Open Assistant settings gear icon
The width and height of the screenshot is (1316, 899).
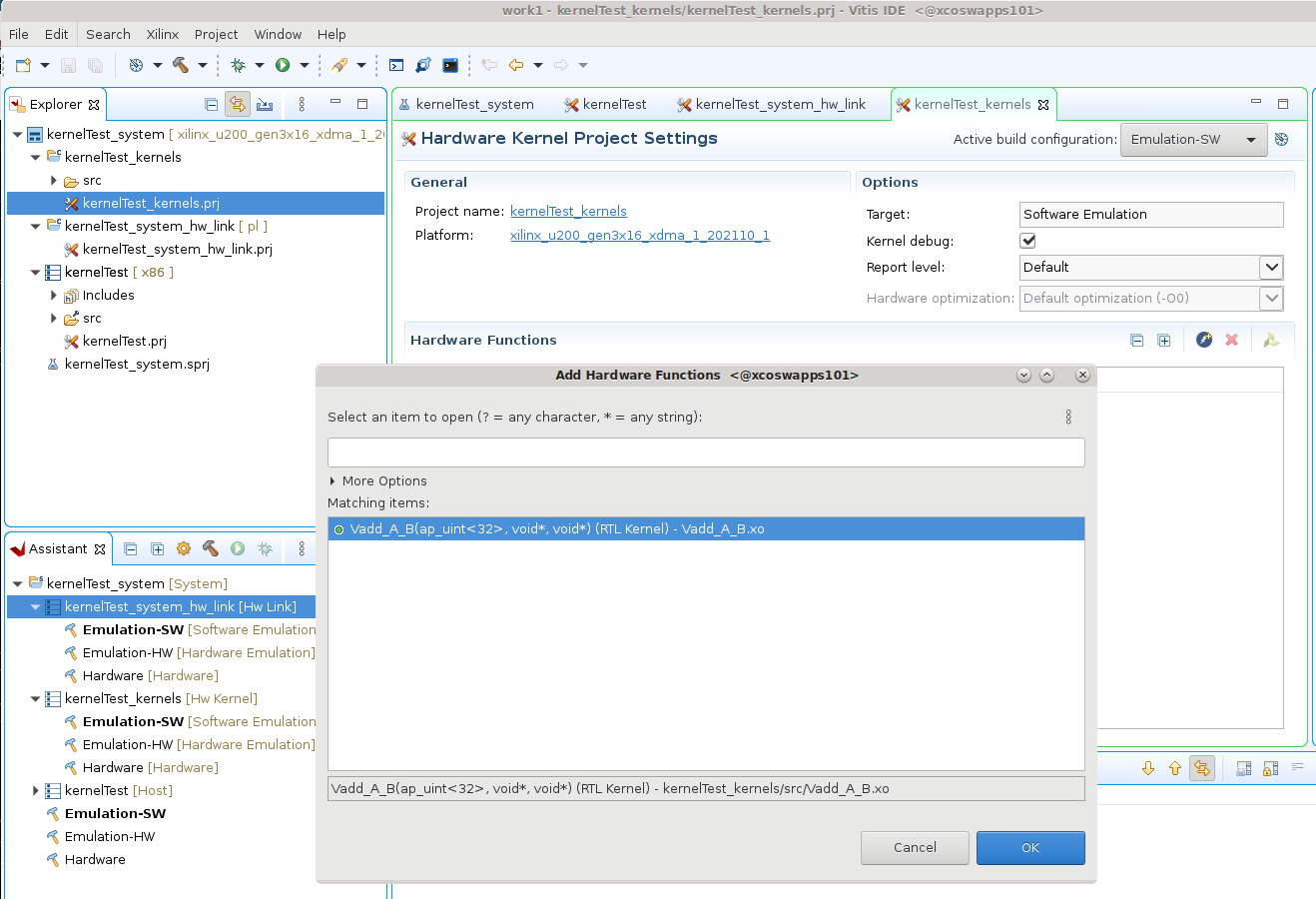[x=184, y=548]
